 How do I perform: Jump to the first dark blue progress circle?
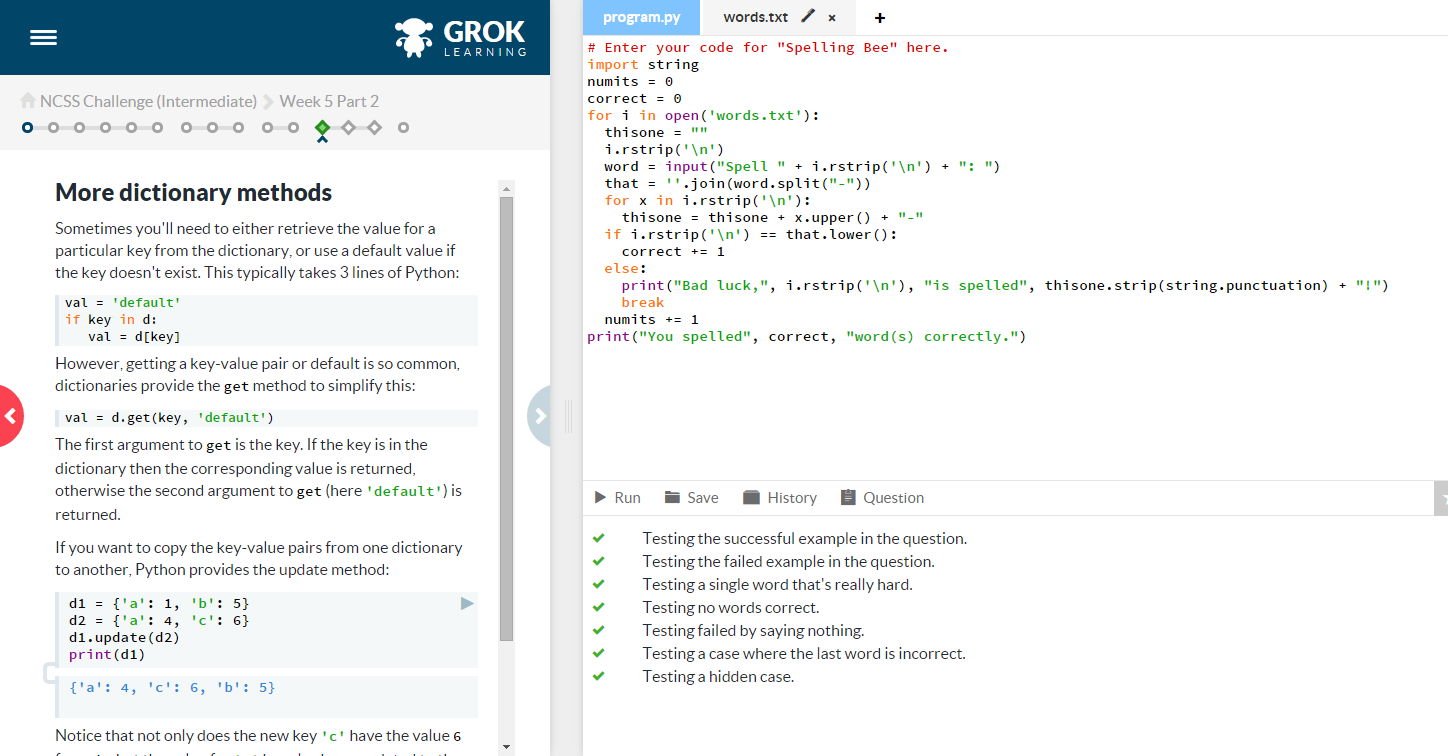point(27,128)
